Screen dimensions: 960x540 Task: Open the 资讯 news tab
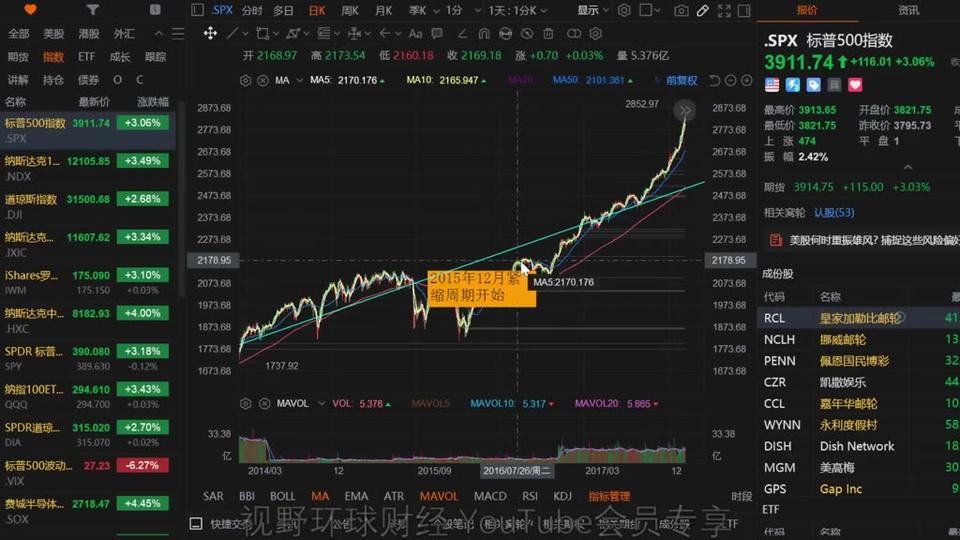pyautogui.click(x=908, y=10)
